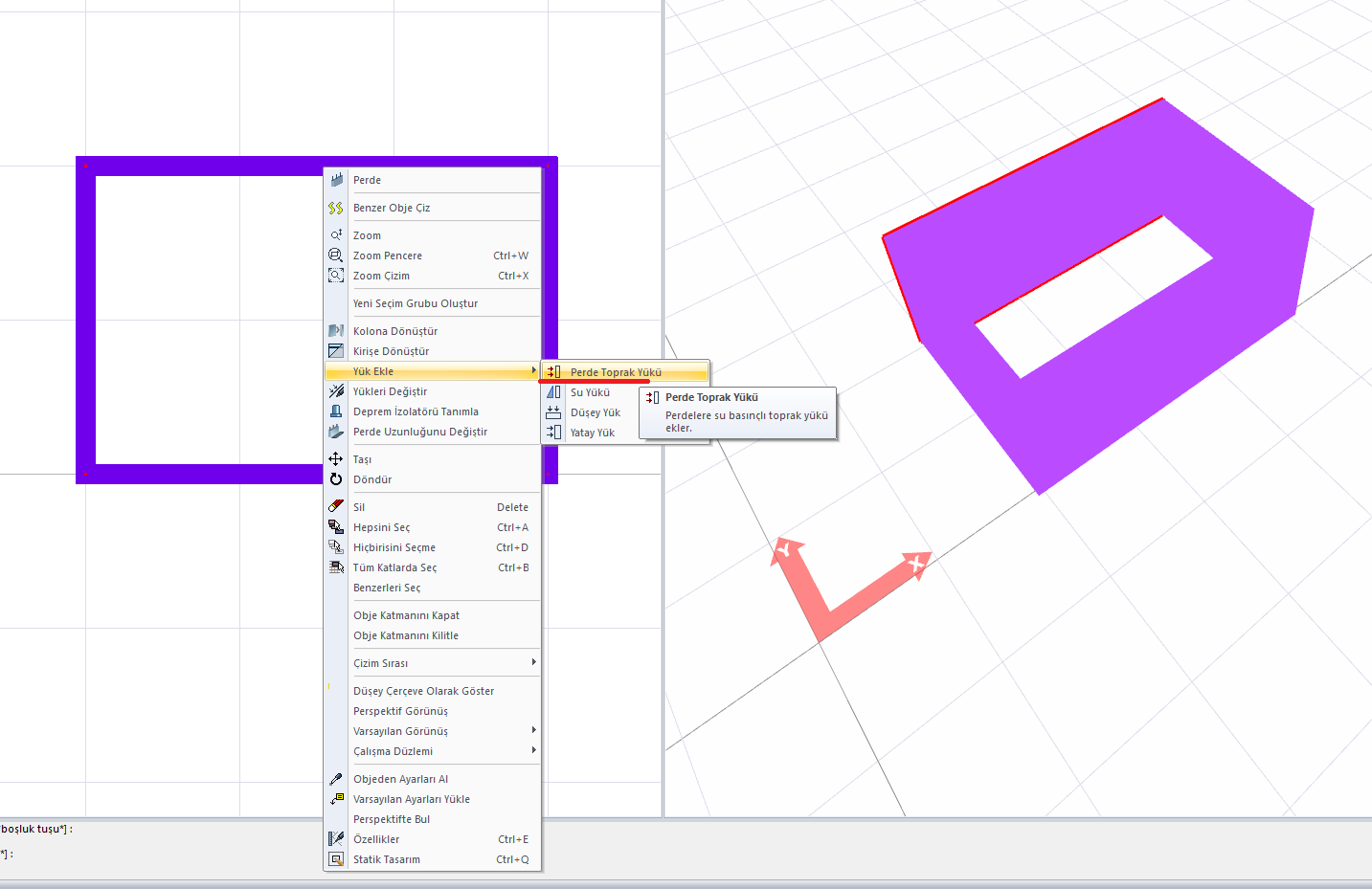Click the Deprem İzolatörü Tanımla icon
Viewport: 1372px width, 889px height.
pyautogui.click(x=336, y=411)
